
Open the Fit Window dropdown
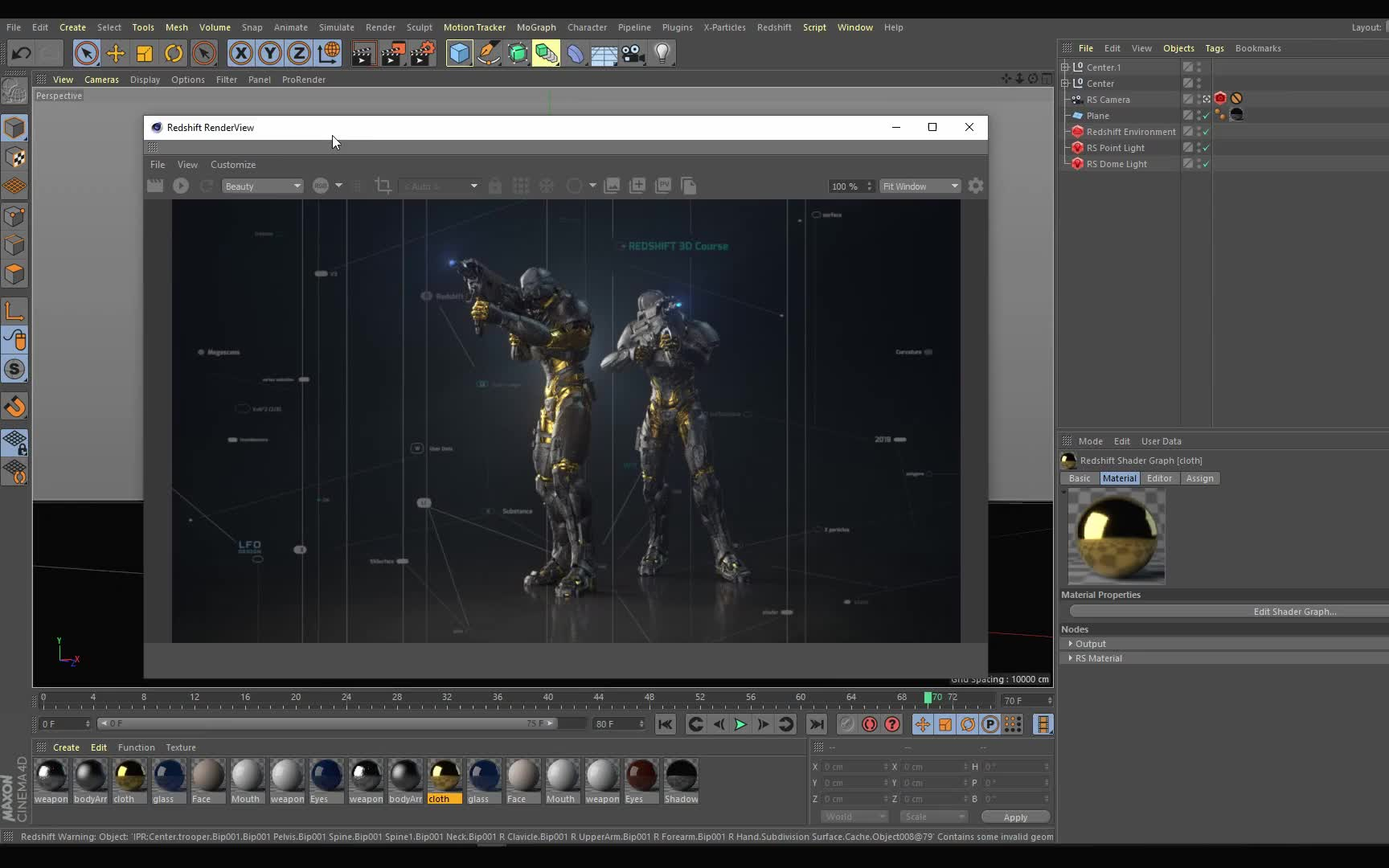tap(920, 186)
